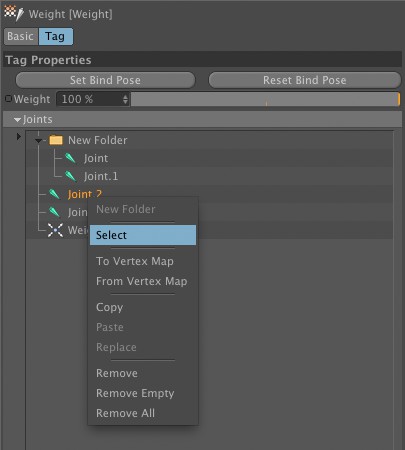Click the green joint icon beside Joint

coord(70,158)
